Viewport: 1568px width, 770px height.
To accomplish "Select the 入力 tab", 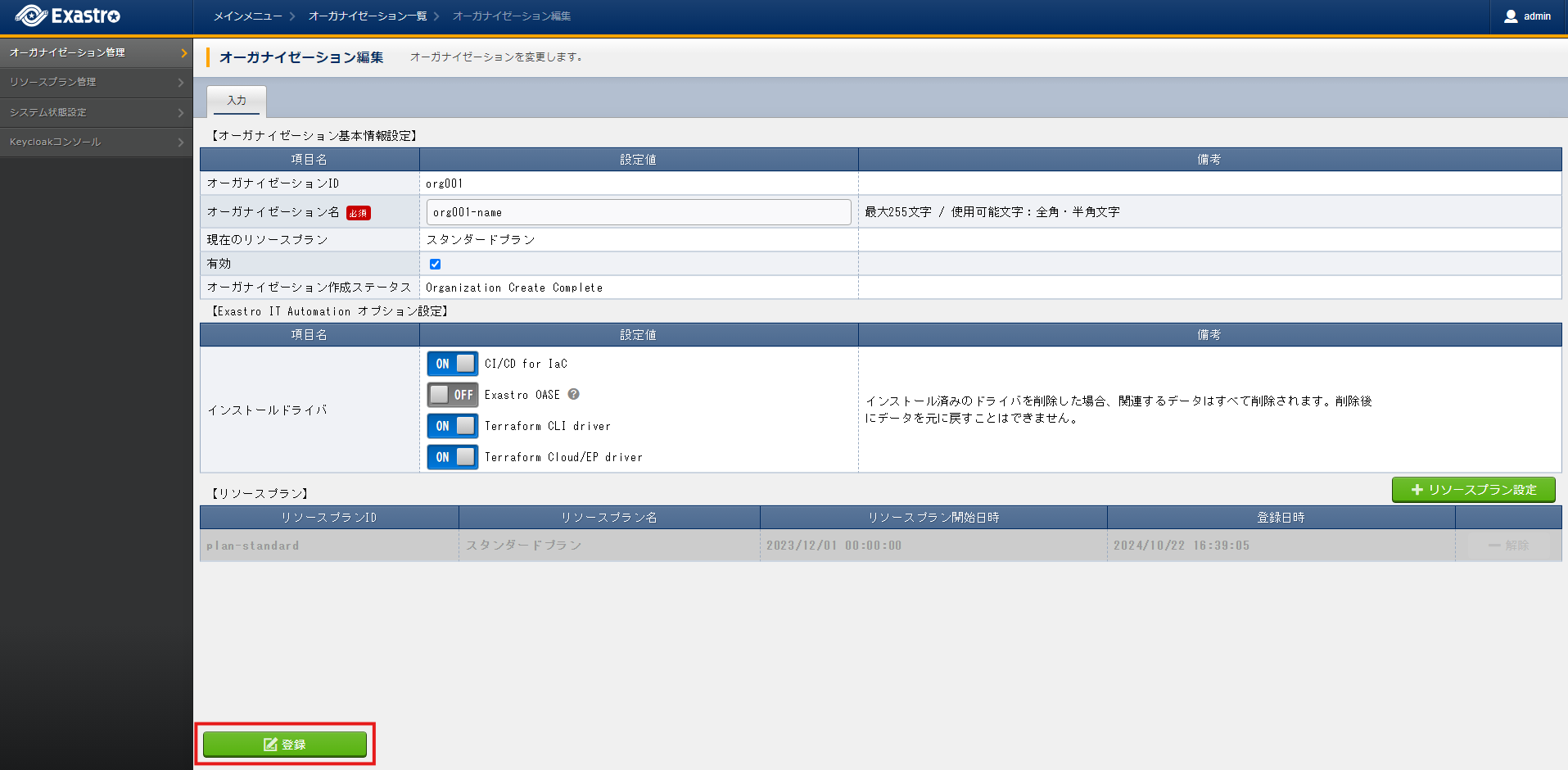I will [237, 101].
